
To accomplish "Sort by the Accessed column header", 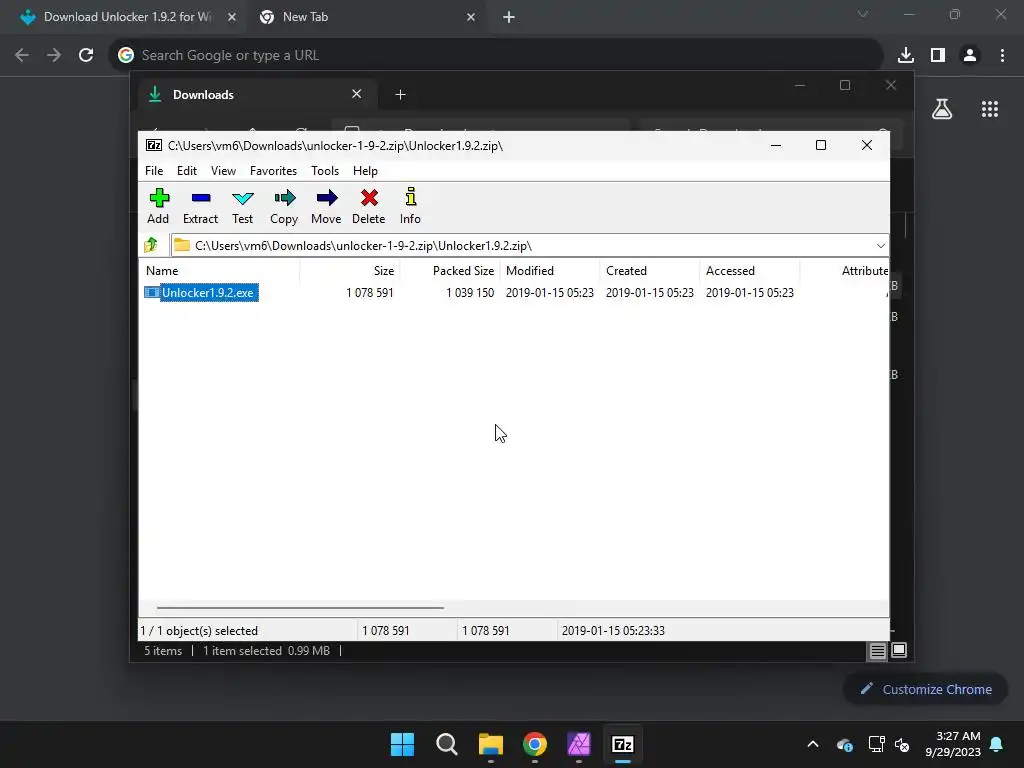I will click(749, 270).
